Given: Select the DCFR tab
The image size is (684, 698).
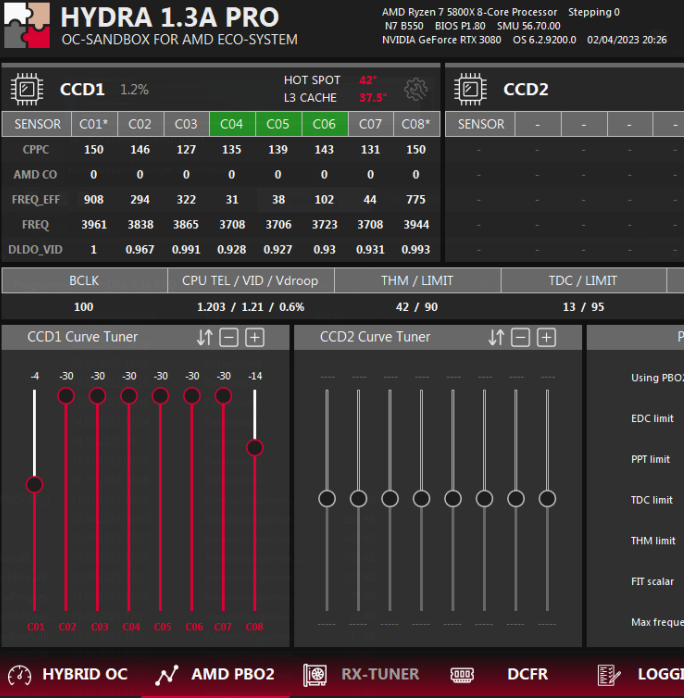Looking at the screenshot, I should pyautogui.click(x=527, y=674).
